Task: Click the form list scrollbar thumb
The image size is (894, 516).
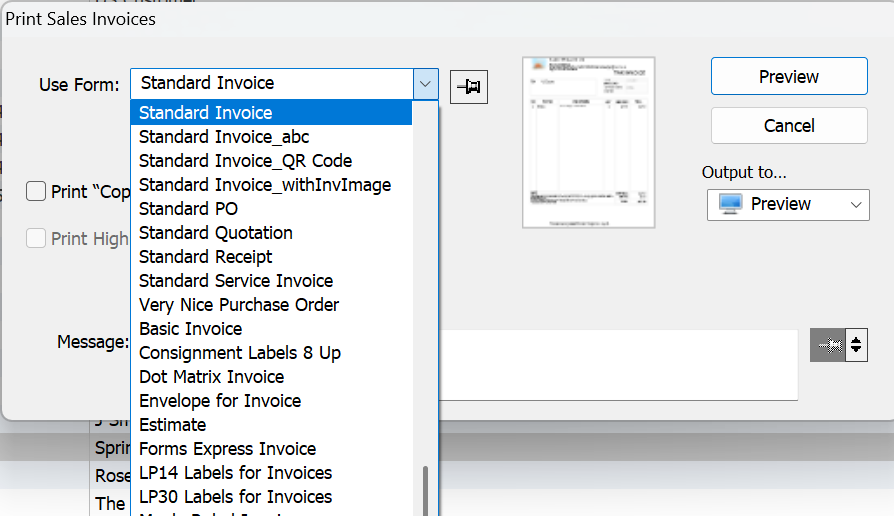Action: point(425,491)
